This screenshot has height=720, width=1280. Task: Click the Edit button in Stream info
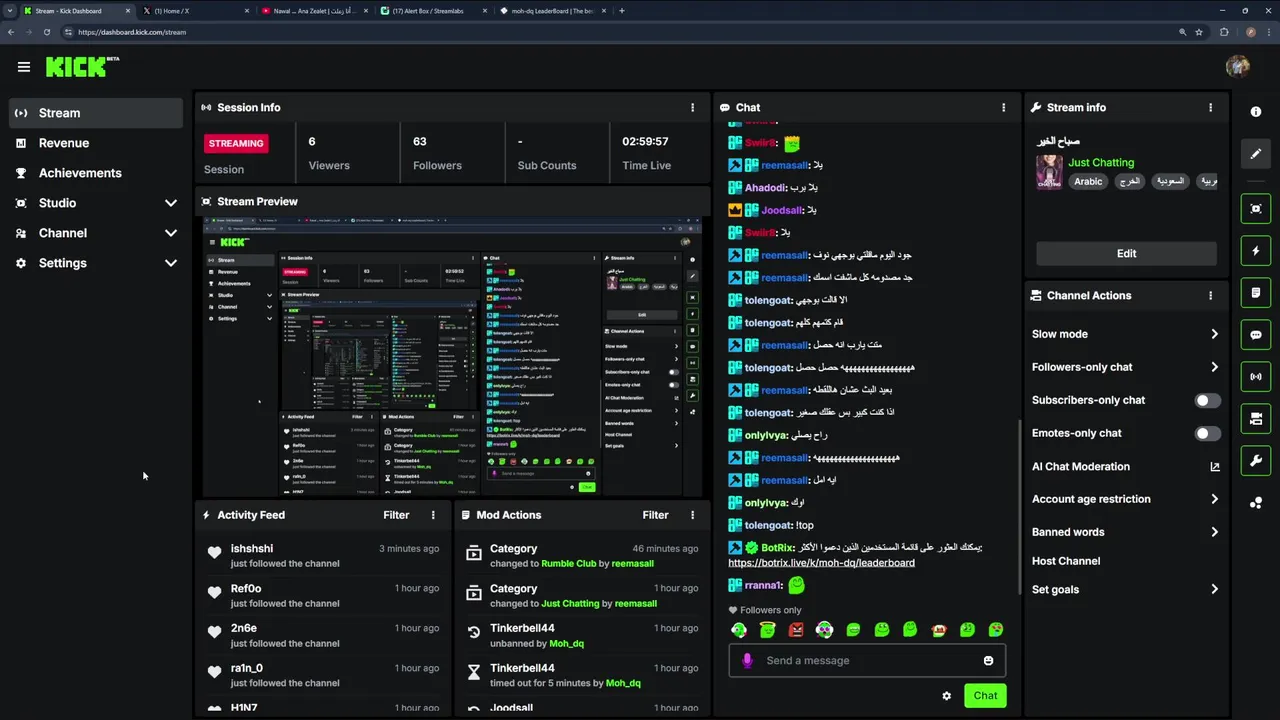pyautogui.click(x=1126, y=254)
